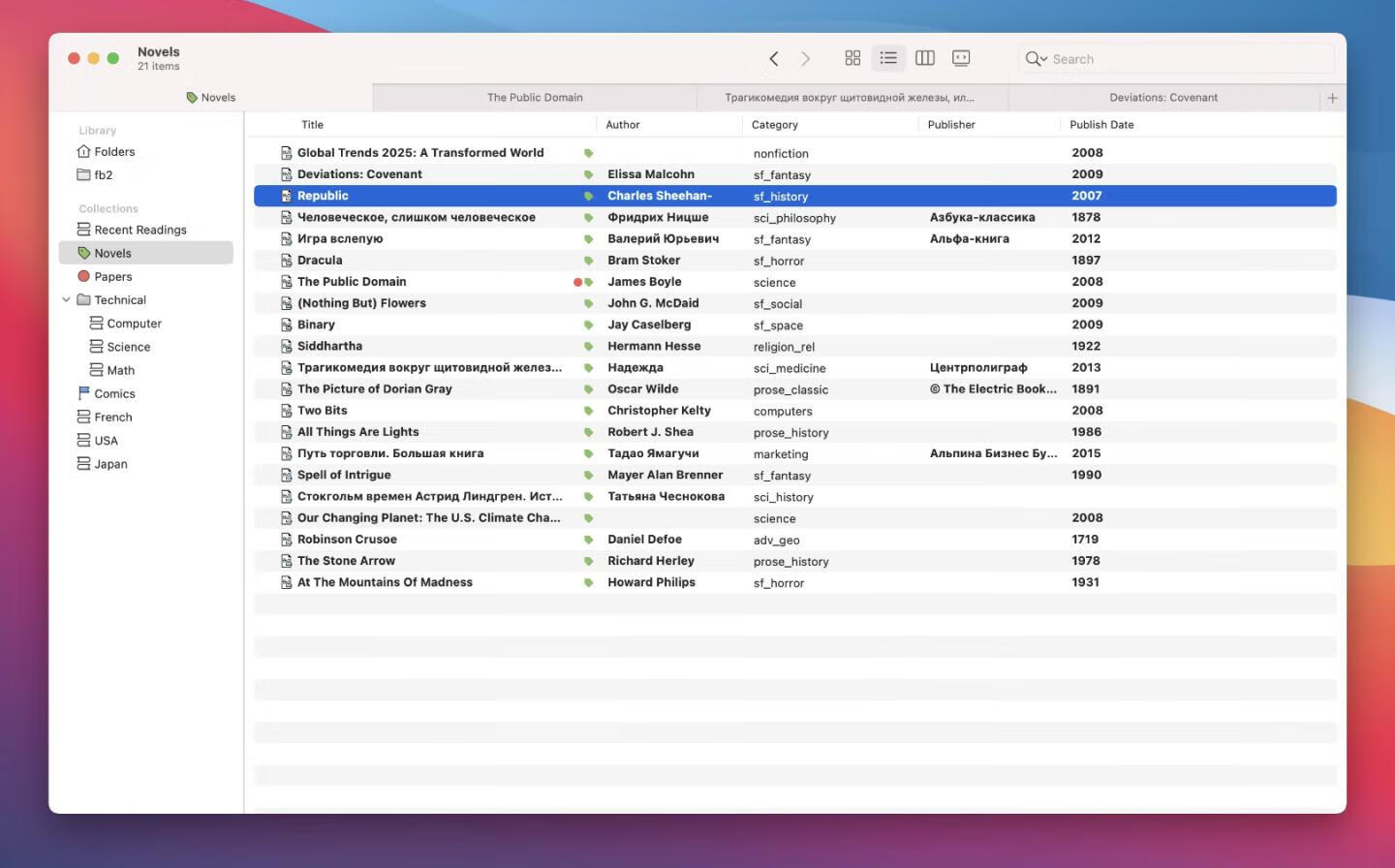The image size is (1395, 868).
Task: Sort by Author column header
Action: [x=623, y=125]
